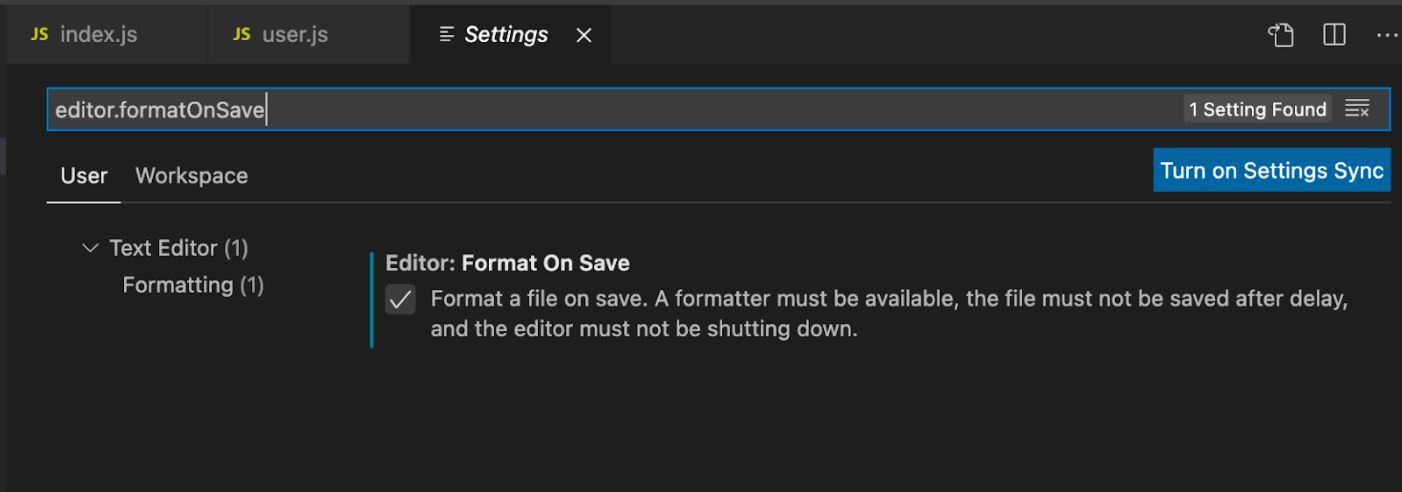Select the User settings tab
The width and height of the screenshot is (1402, 492).
pyautogui.click(x=84, y=175)
